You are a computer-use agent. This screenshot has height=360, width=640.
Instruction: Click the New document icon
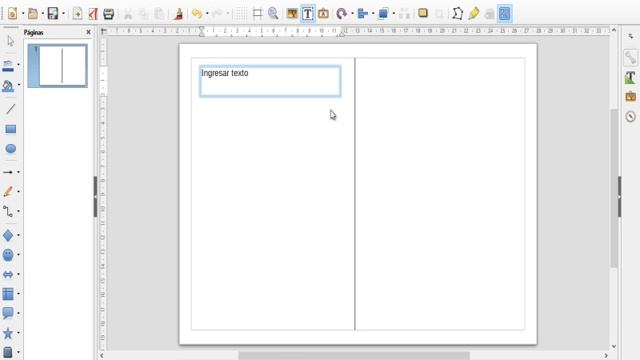tap(12, 13)
